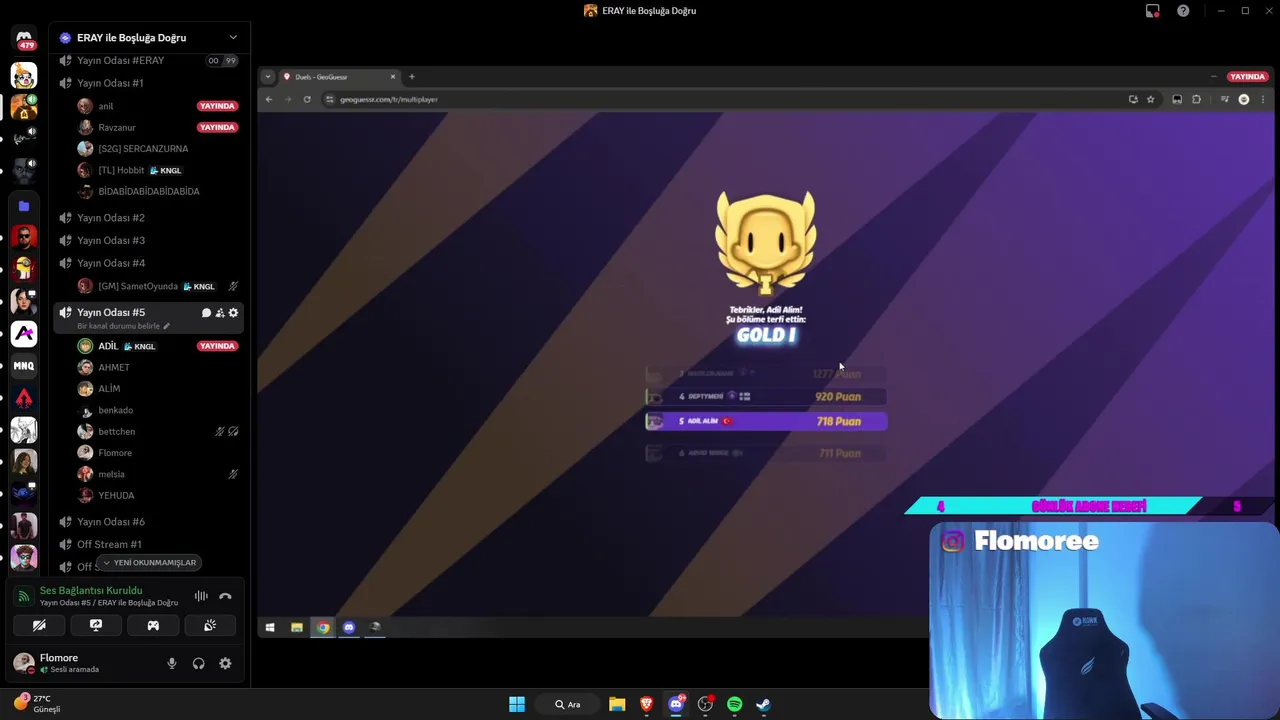Image resolution: width=1280 pixels, height=720 pixels.
Task: Set status via Bir kanal durumu belirle
Action: (x=119, y=326)
